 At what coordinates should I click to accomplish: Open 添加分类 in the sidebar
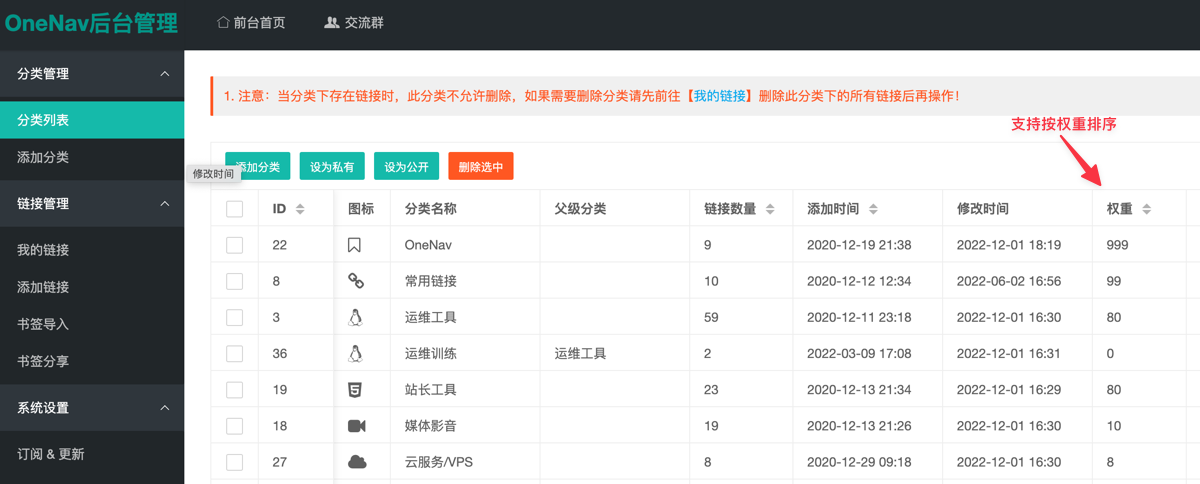(x=92, y=157)
